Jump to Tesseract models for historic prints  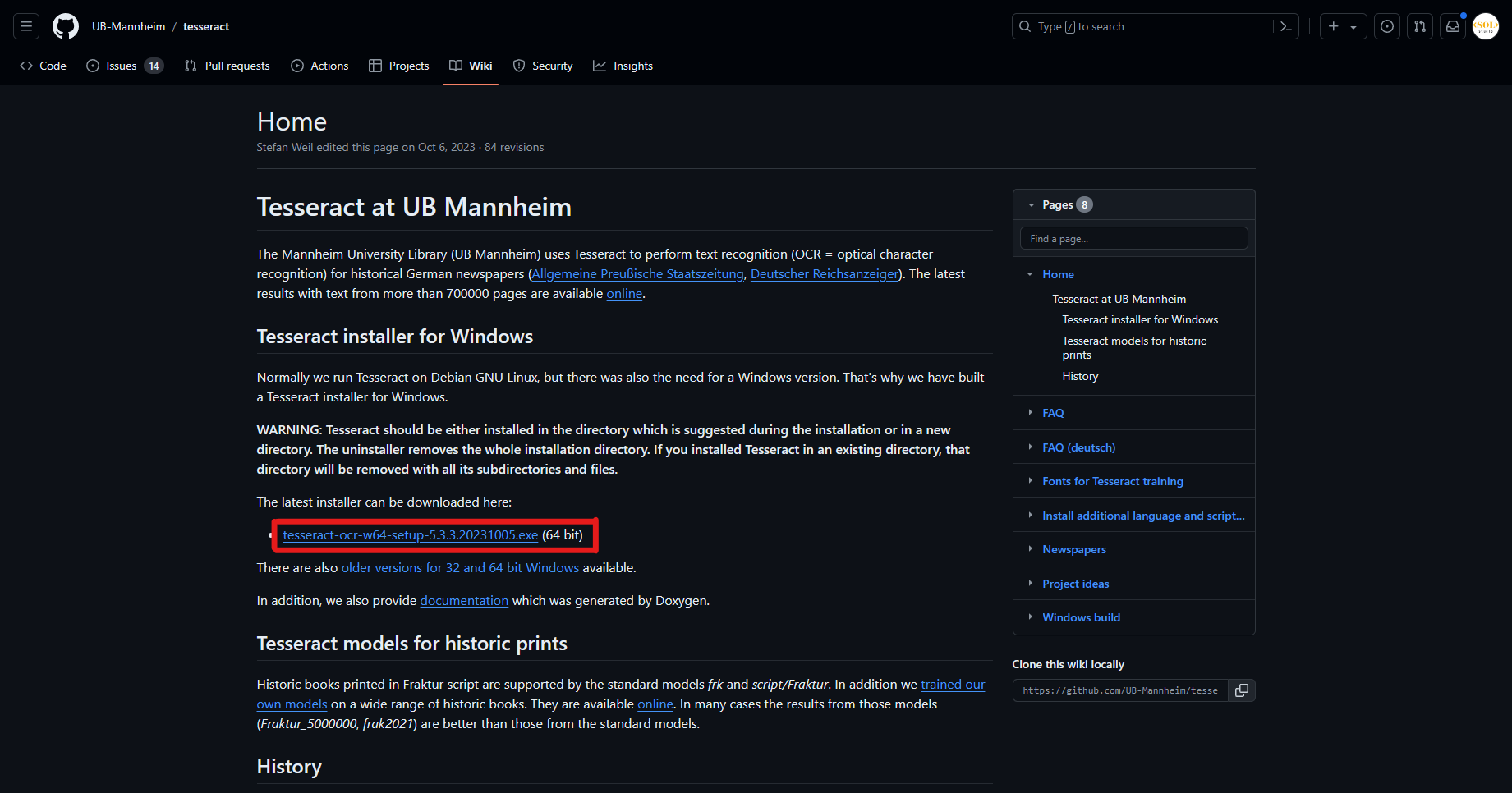pyautogui.click(x=1134, y=348)
